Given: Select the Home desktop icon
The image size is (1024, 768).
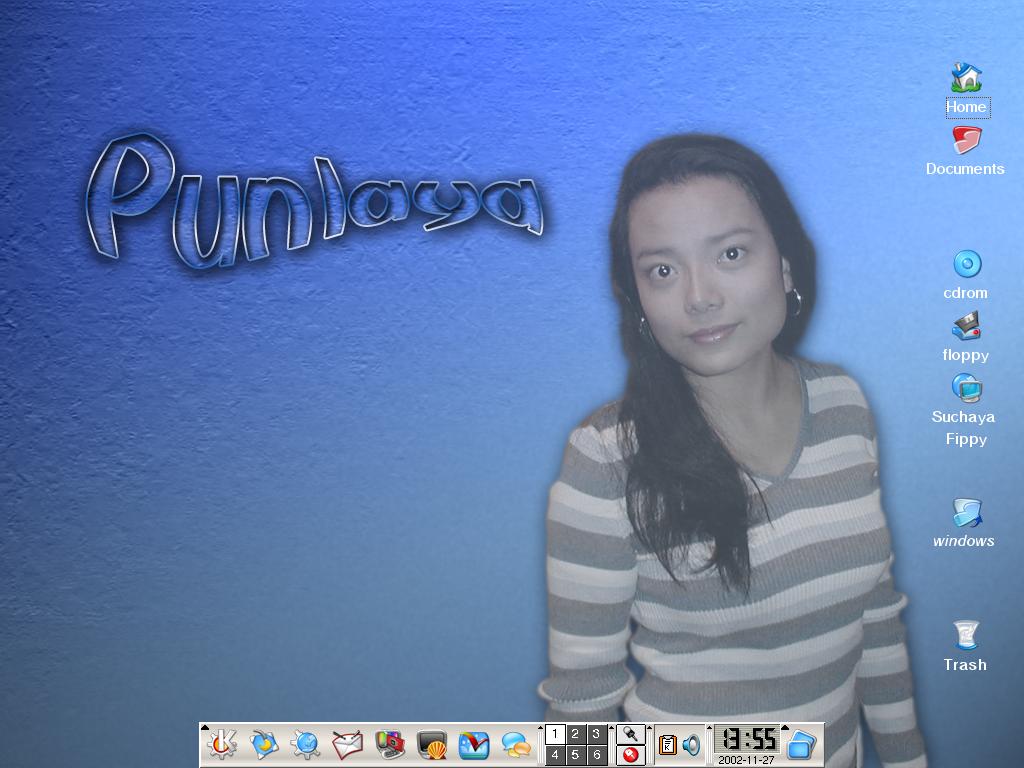Looking at the screenshot, I should [967, 78].
